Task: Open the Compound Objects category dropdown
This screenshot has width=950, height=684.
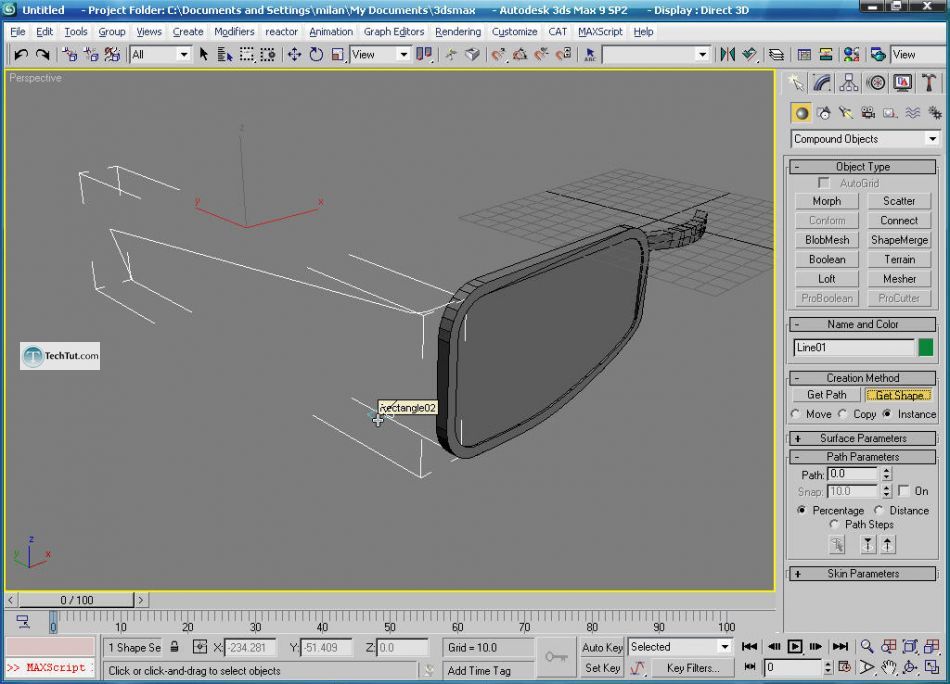Action: [x=865, y=139]
